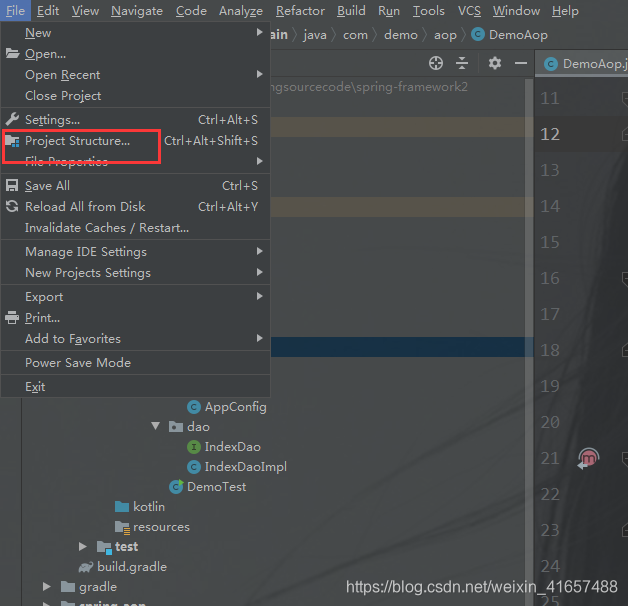The height and width of the screenshot is (606, 628).
Task: Click the demo breadcrumb segment
Action: (401, 35)
